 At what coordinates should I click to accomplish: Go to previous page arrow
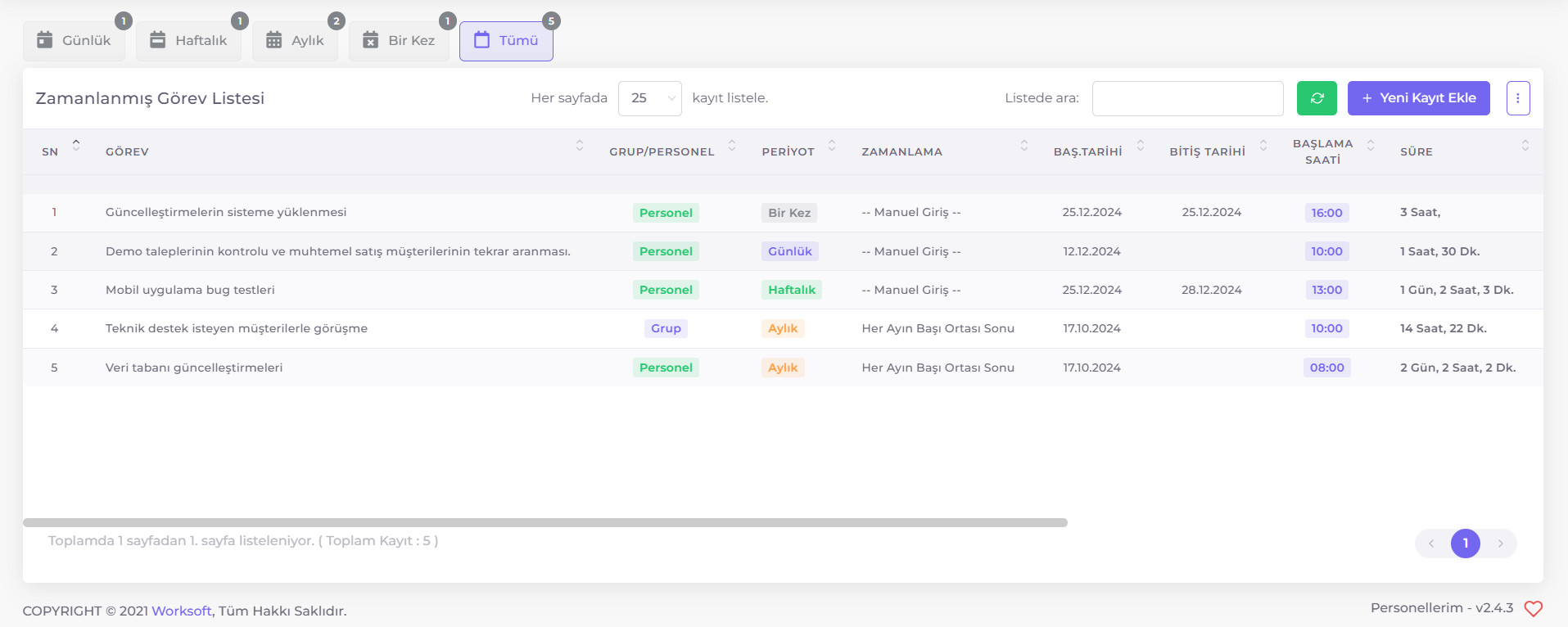click(1431, 544)
